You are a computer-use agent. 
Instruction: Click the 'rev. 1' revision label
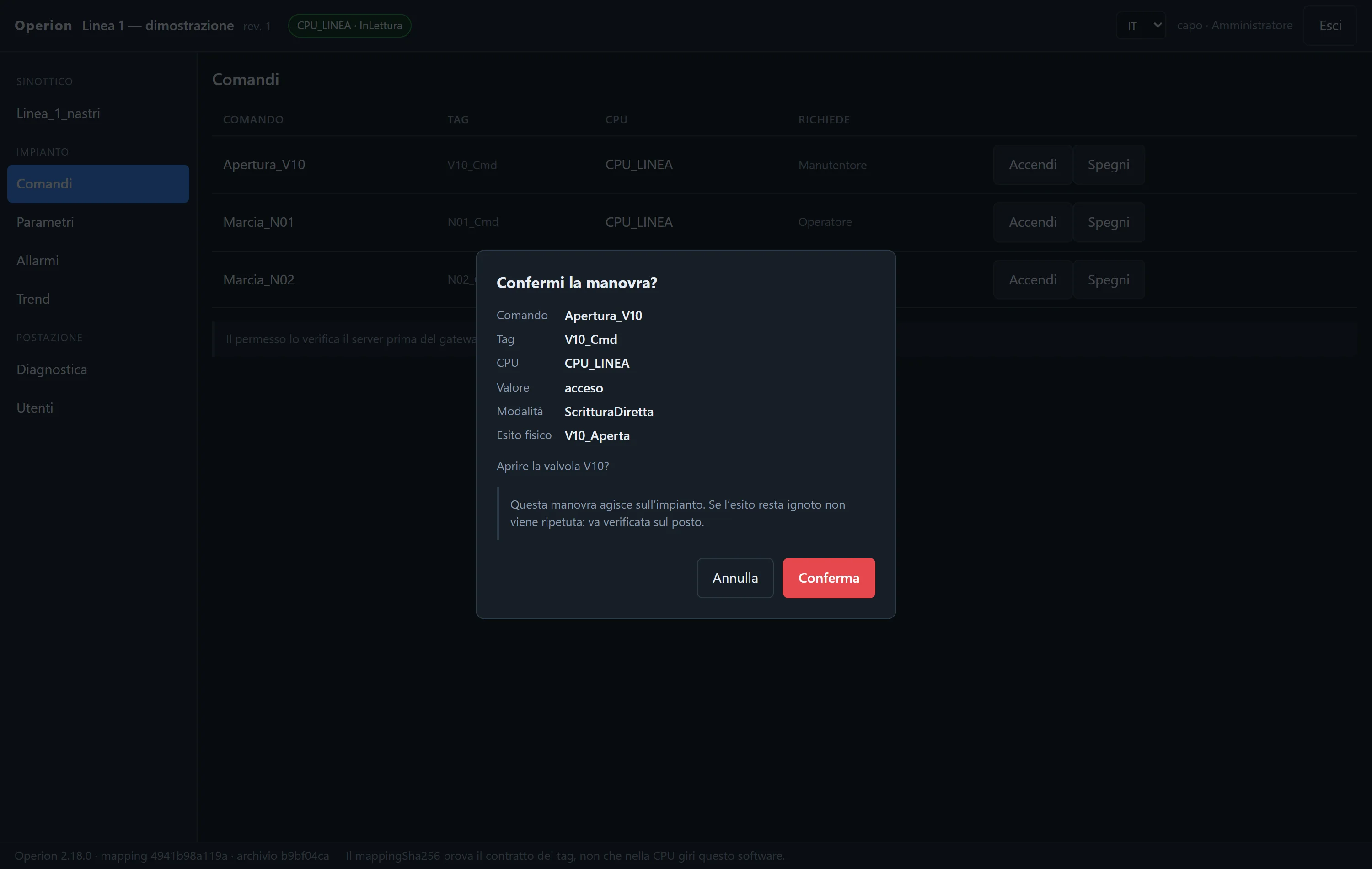[257, 26]
